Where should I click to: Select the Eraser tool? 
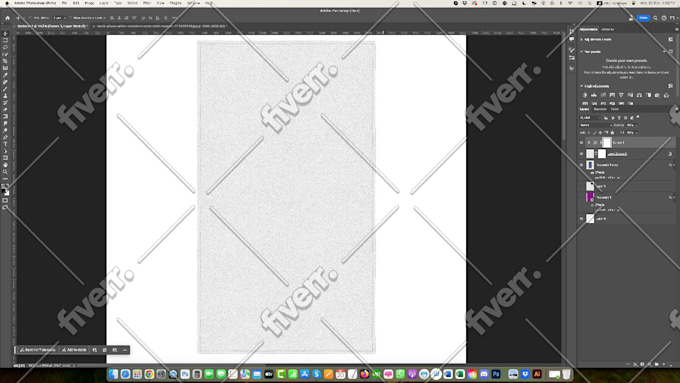tap(5, 110)
